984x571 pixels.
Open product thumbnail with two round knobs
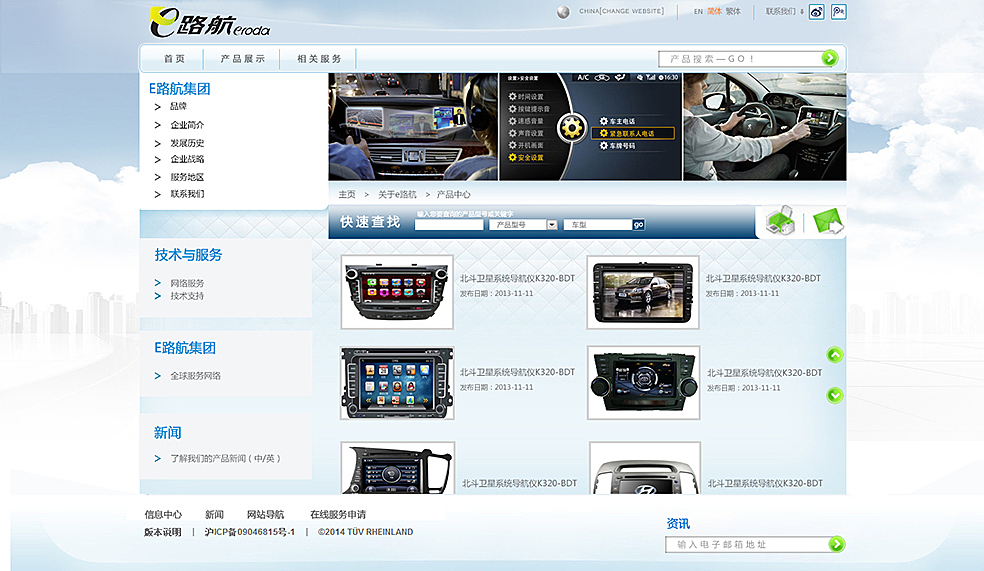tap(644, 383)
